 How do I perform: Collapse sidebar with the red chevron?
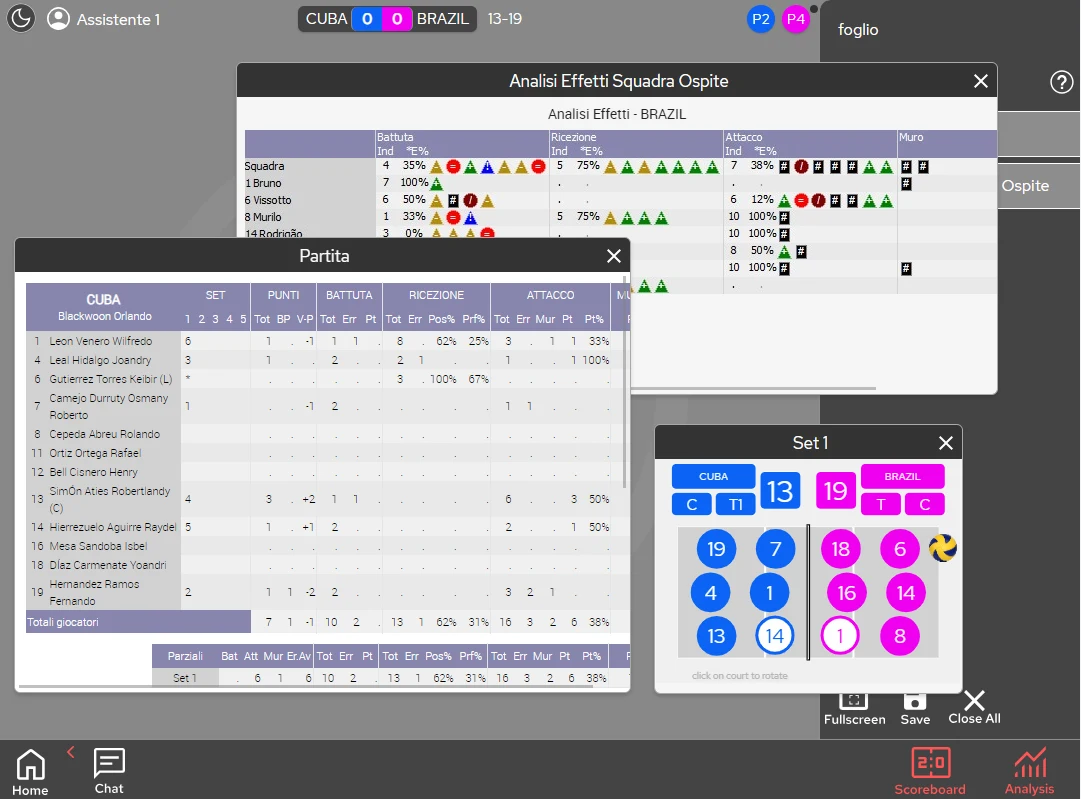(x=70, y=752)
